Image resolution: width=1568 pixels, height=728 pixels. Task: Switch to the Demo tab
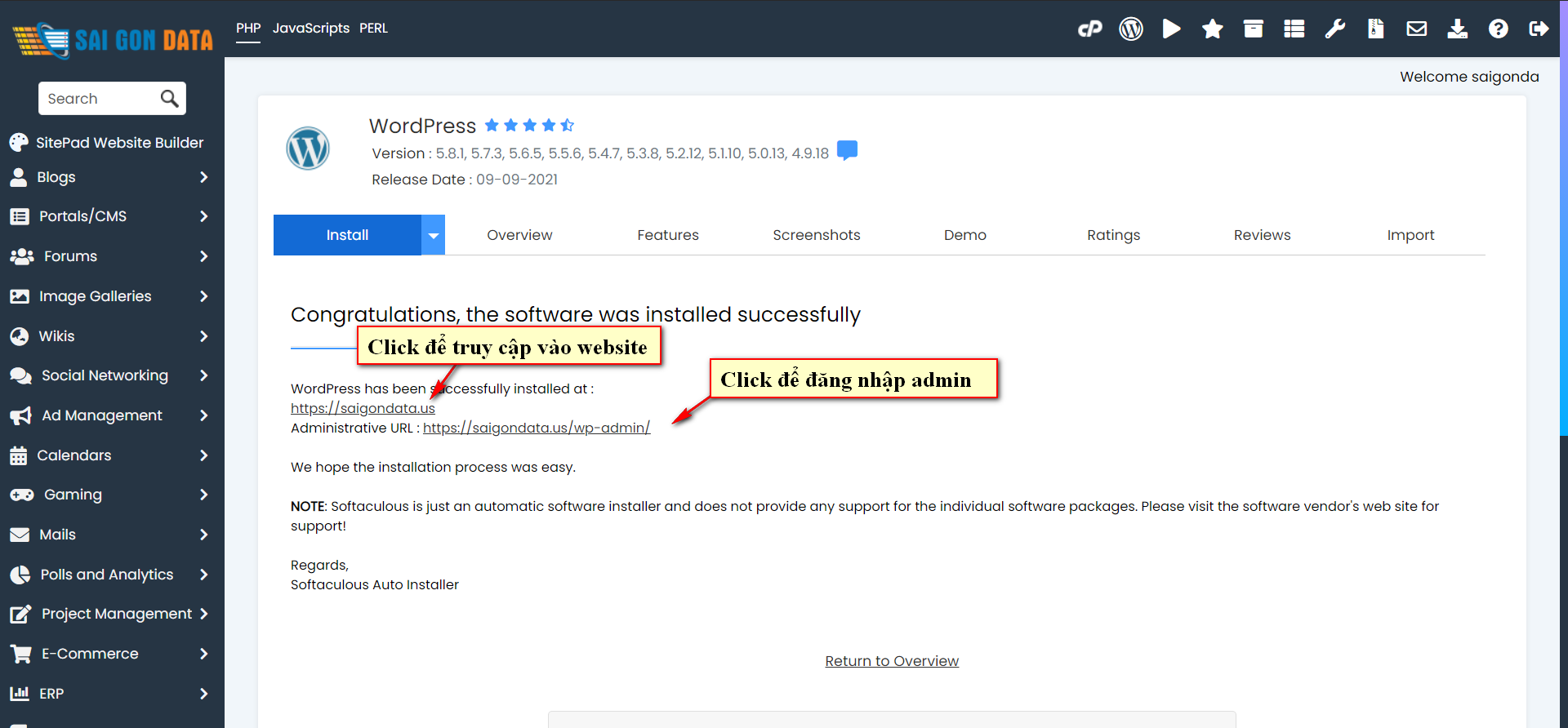pyautogui.click(x=965, y=235)
